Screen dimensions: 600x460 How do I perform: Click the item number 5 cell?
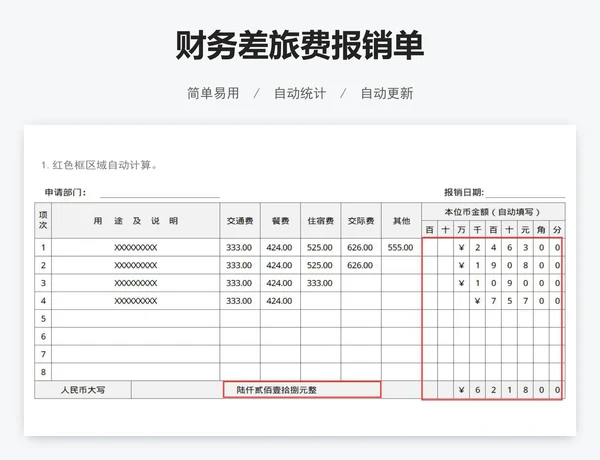[x=43, y=318]
